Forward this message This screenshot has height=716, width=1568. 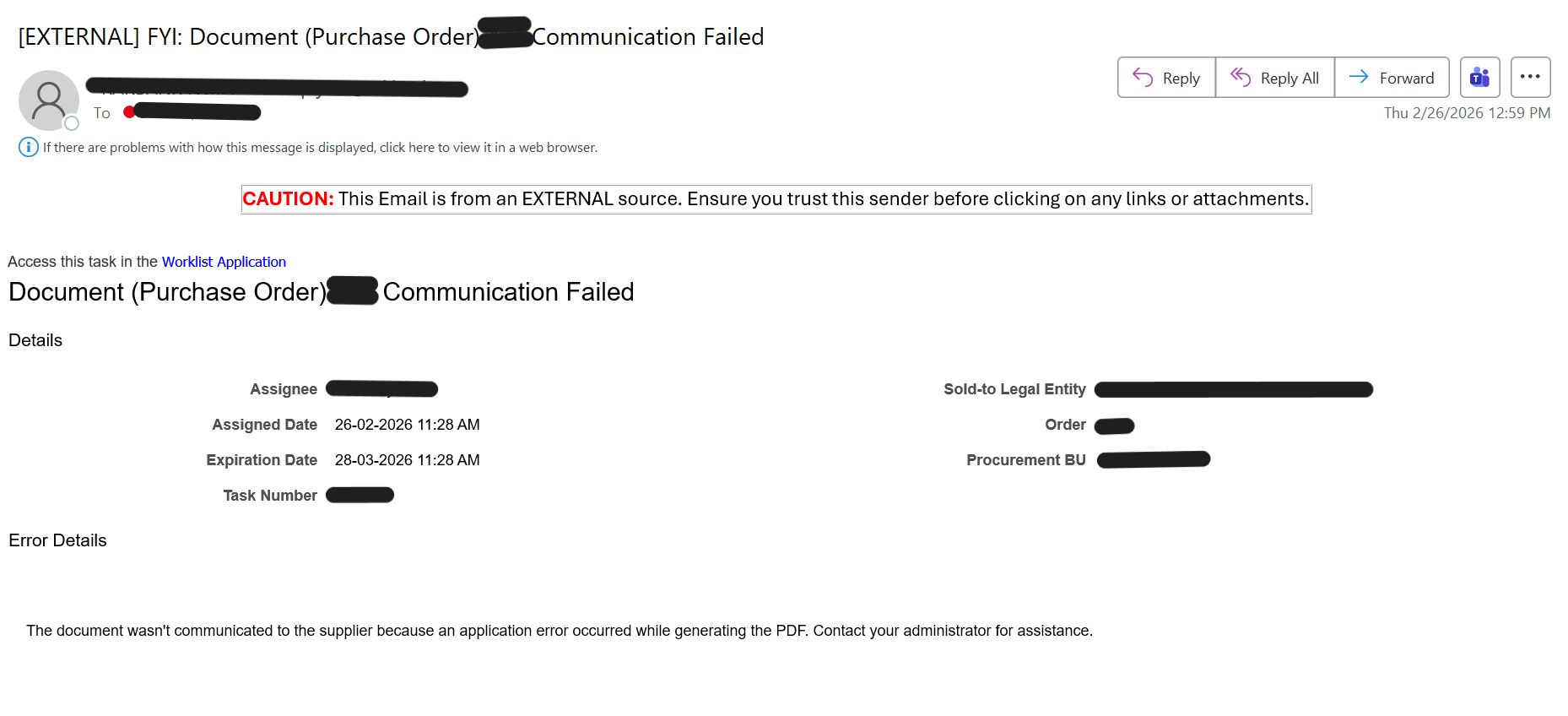1392,78
